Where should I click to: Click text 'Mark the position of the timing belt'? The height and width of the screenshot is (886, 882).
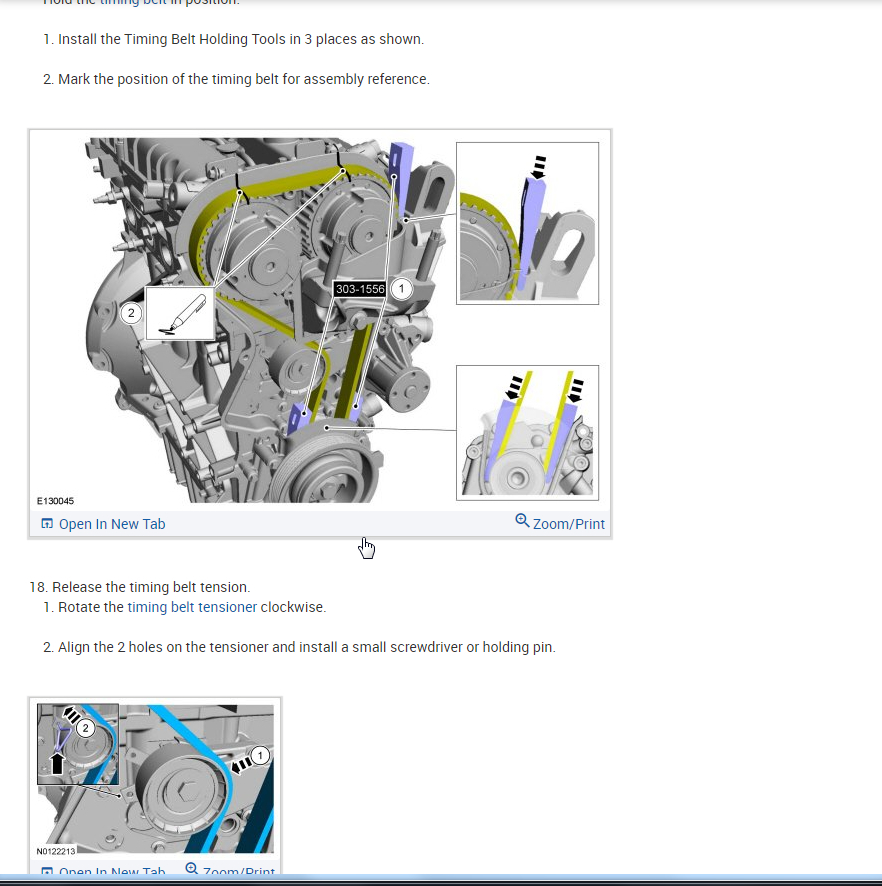(168, 79)
